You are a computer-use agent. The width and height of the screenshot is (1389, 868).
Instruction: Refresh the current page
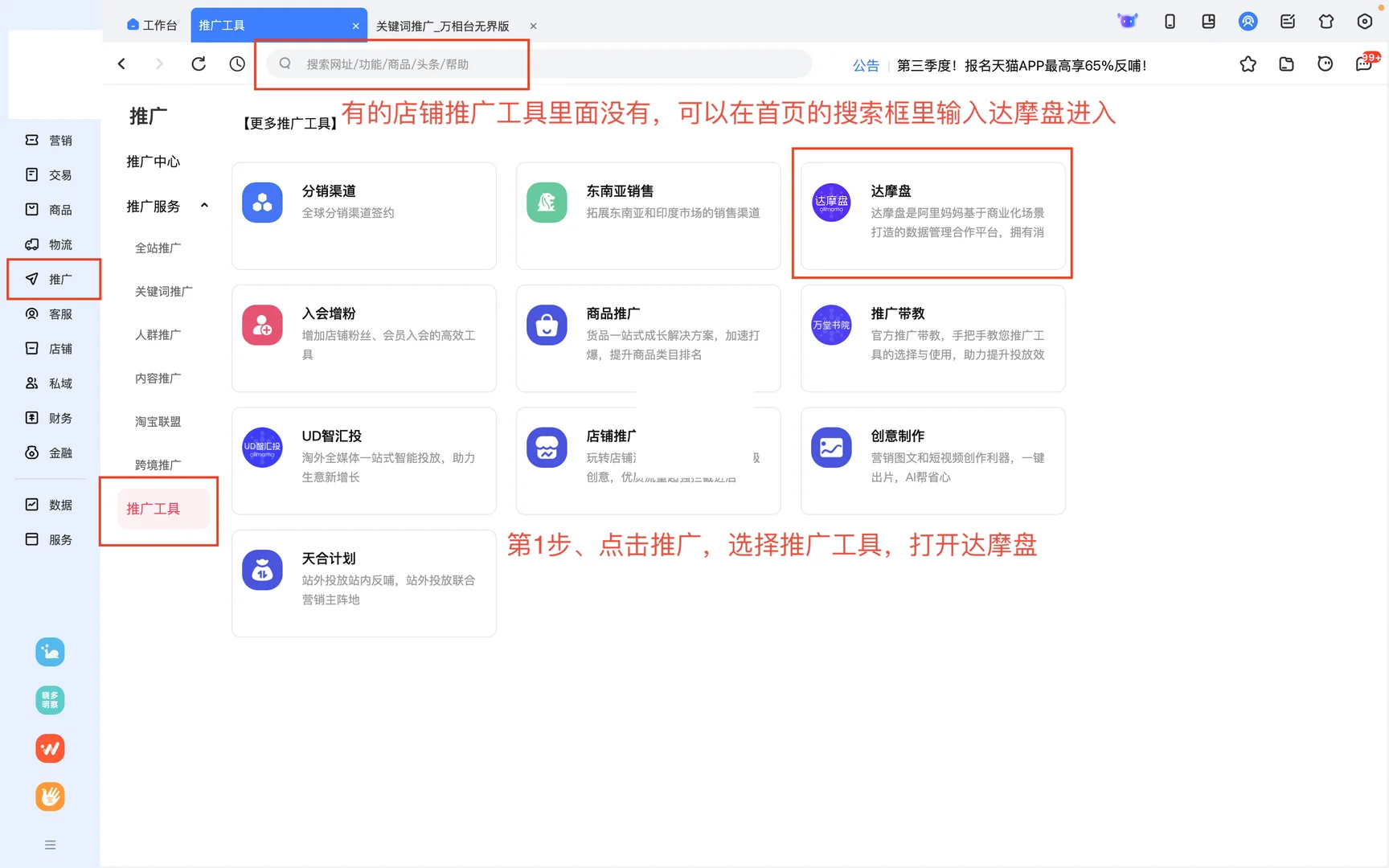[x=199, y=63]
